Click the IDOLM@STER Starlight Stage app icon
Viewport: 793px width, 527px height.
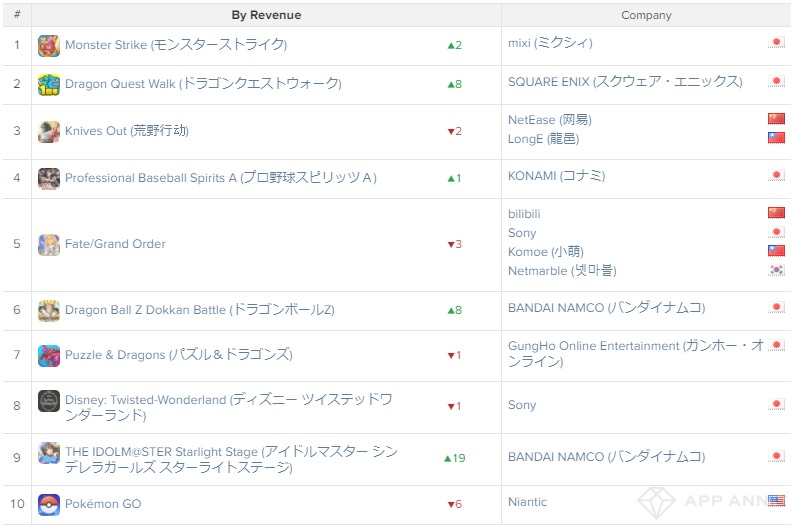(49, 453)
